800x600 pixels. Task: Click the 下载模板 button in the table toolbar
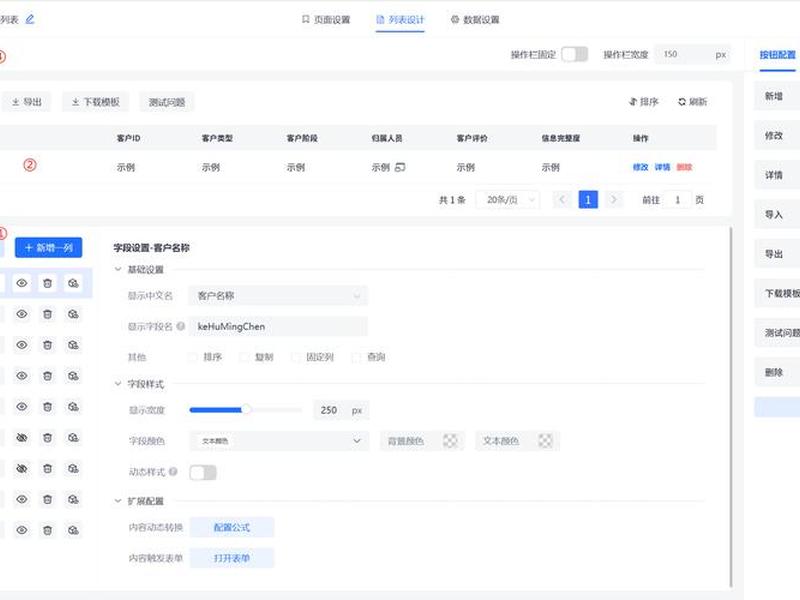(x=95, y=102)
